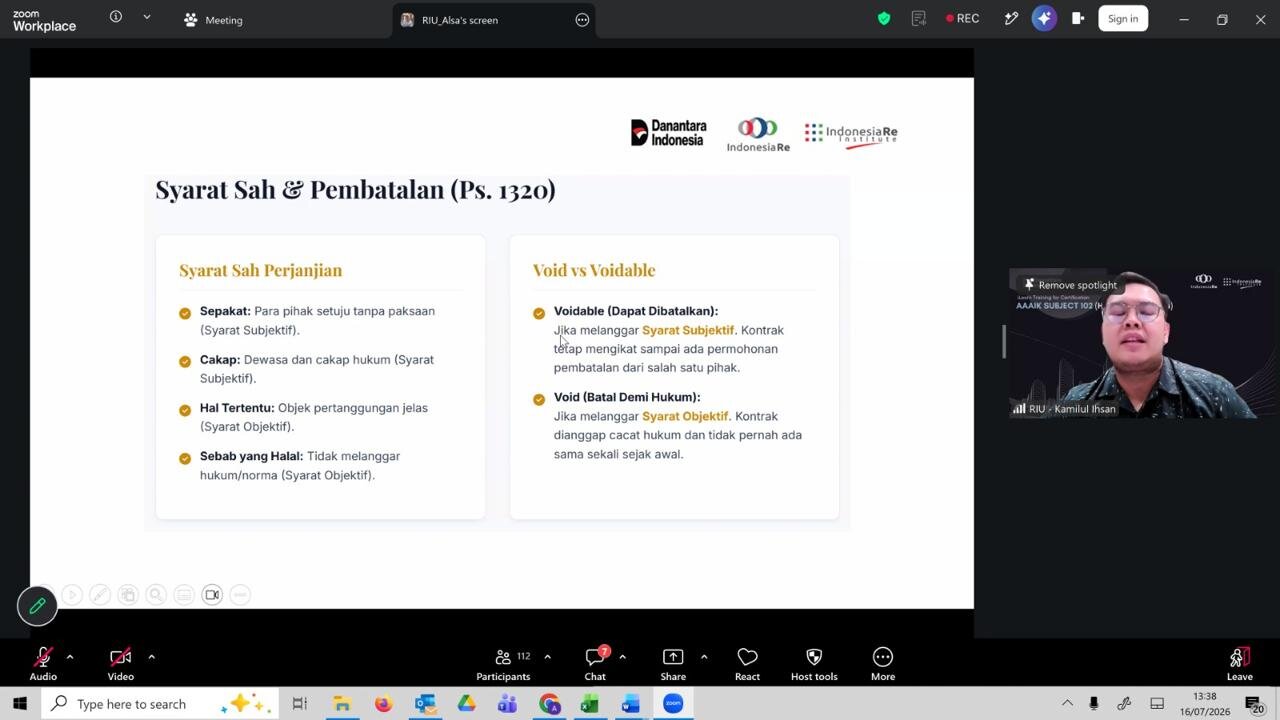Open Google Drive from the taskbar

(466, 704)
